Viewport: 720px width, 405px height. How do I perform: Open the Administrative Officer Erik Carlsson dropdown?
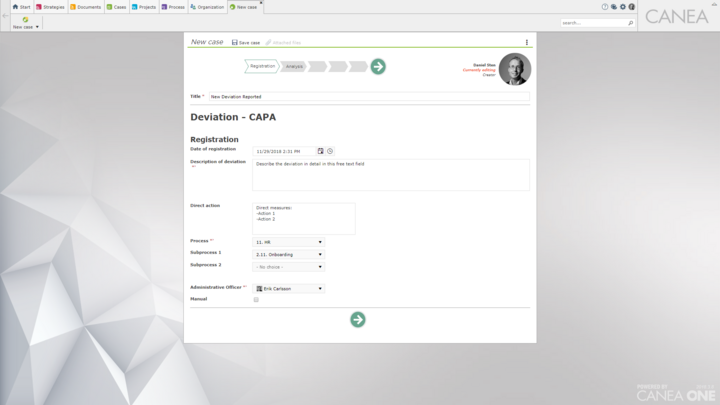288,288
